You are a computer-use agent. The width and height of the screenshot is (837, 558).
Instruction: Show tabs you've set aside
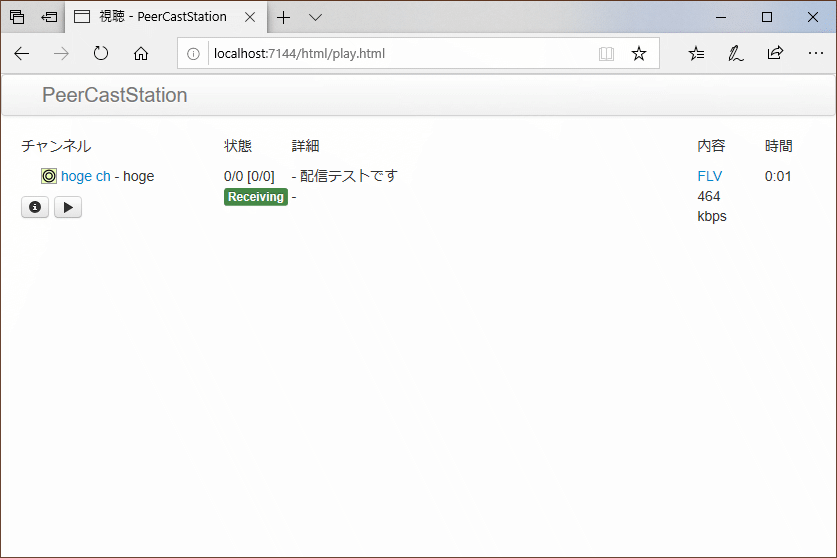coord(17,17)
